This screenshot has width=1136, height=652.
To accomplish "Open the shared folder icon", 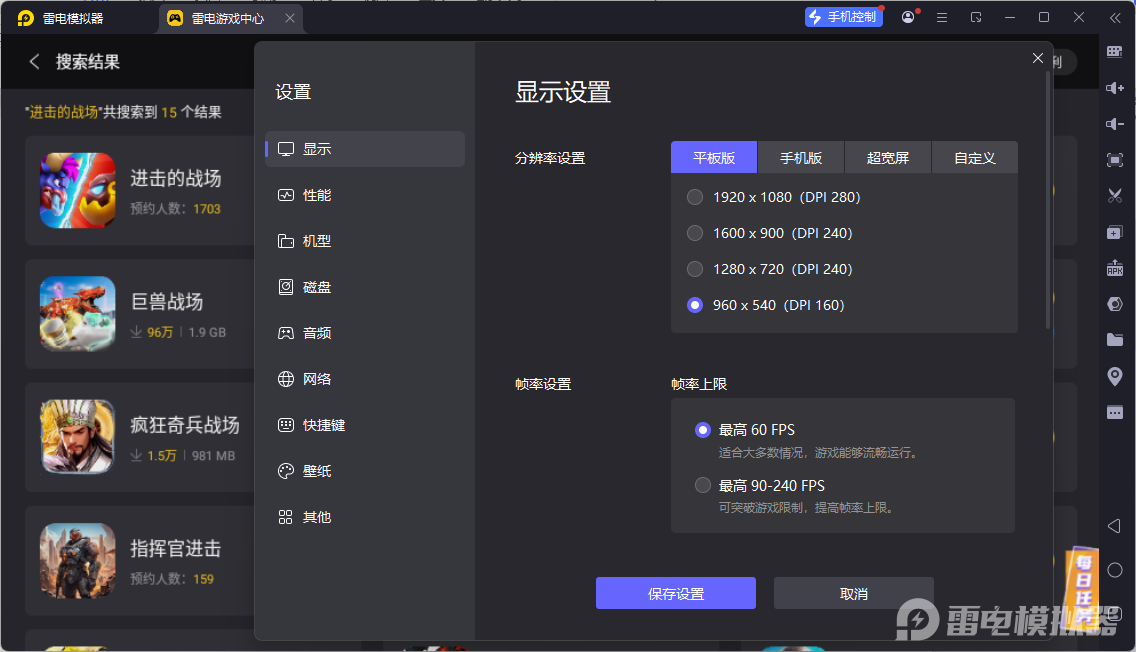I will [1115, 340].
